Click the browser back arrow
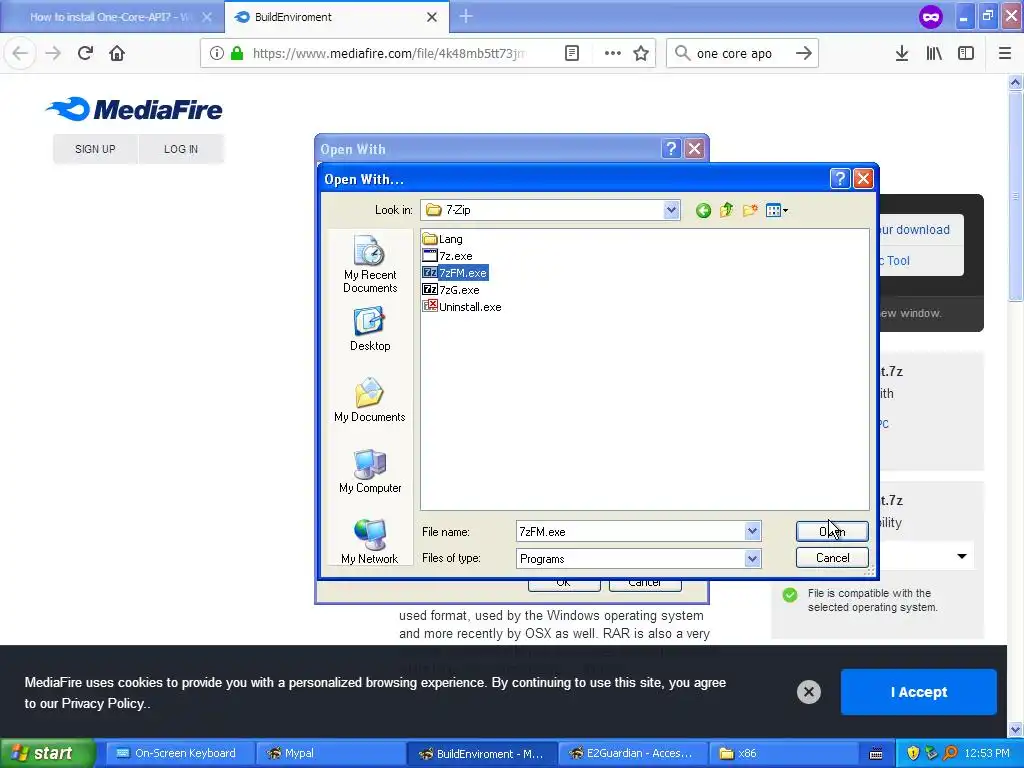This screenshot has width=1024, height=768. pyautogui.click(x=20, y=53)
